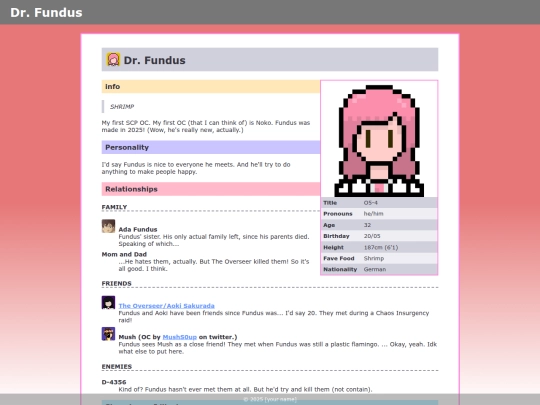Click the D-4356 enemy entry name
The width and height of the screenshot is (540, 405).
coord(114,382)
